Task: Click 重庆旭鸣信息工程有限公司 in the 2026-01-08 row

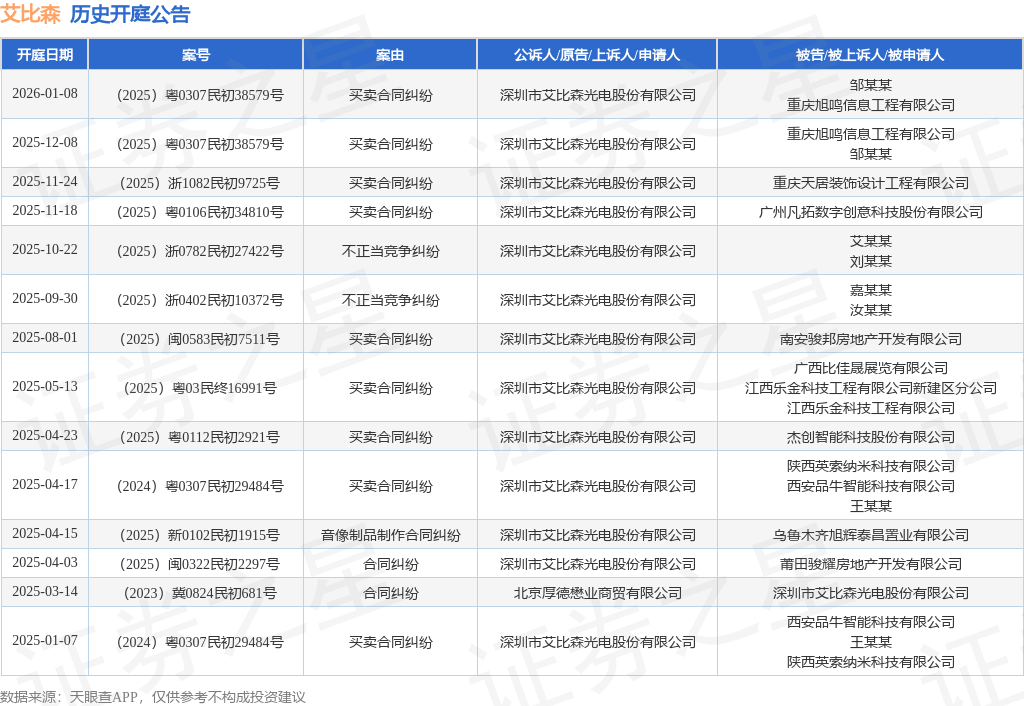Action: coord(871,105)
